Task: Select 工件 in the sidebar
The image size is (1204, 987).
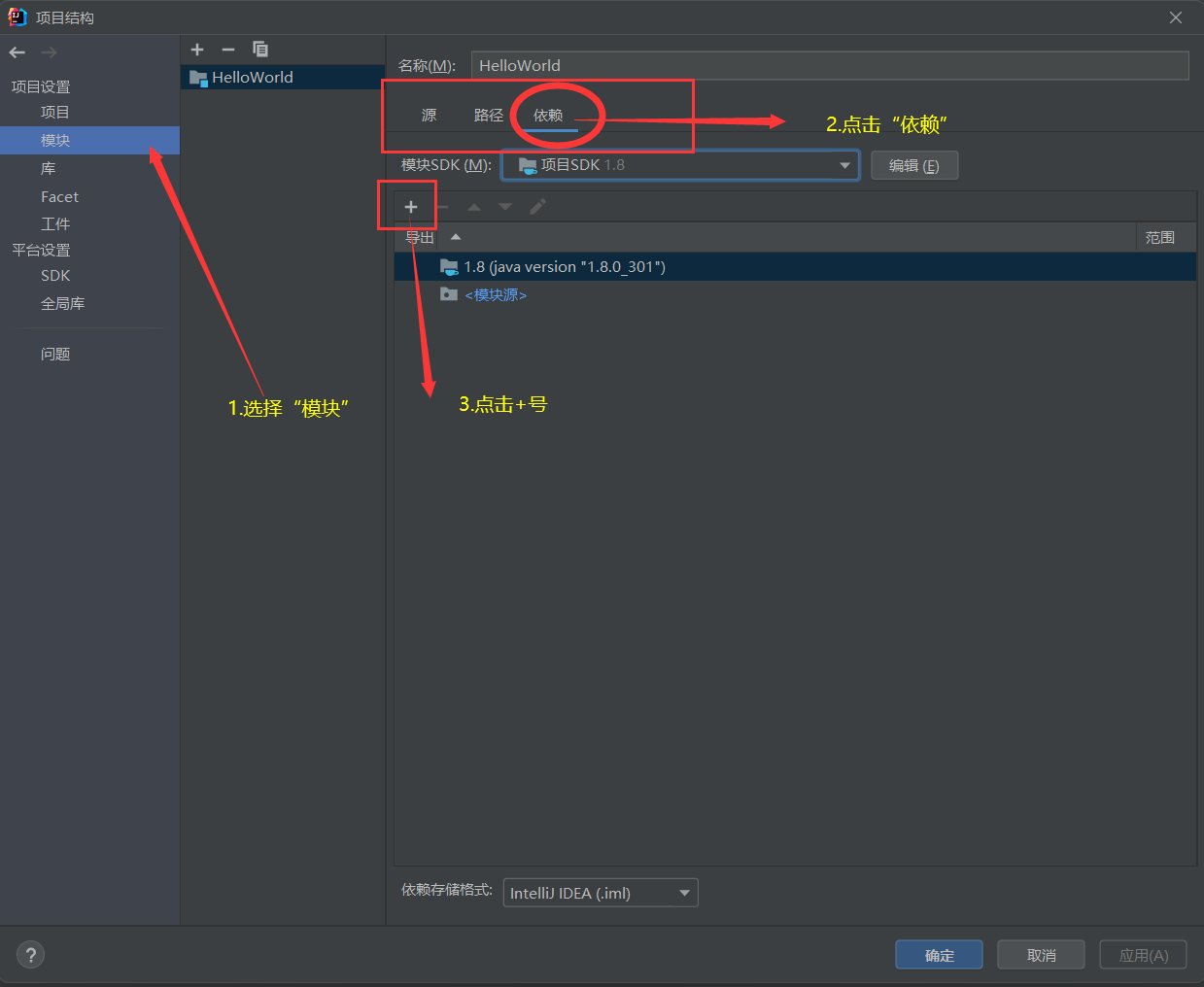Action: pyautogui.click(x=55, y=224)
